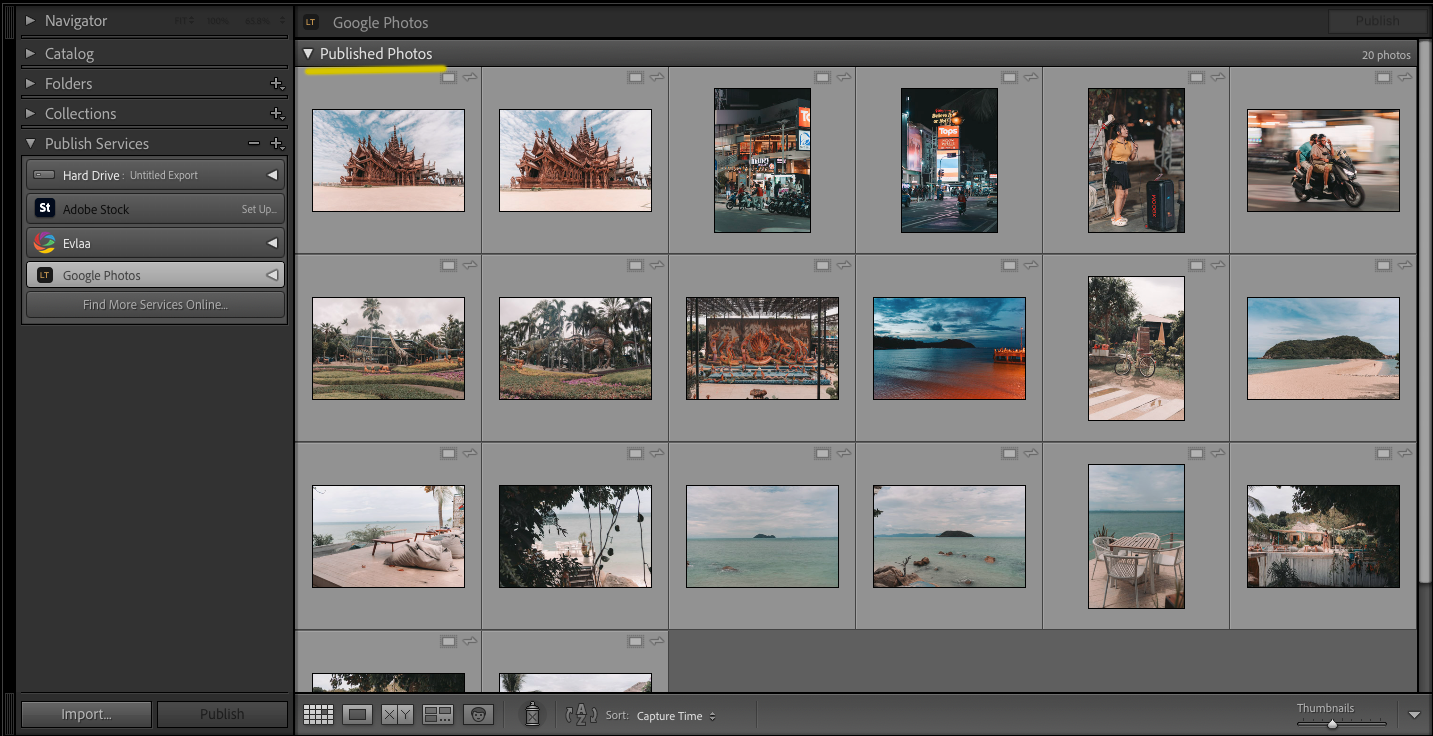Select the Adobe Stock Set Up entry
This screenshot has height=736, width=1433.
(x=155, y=208)
